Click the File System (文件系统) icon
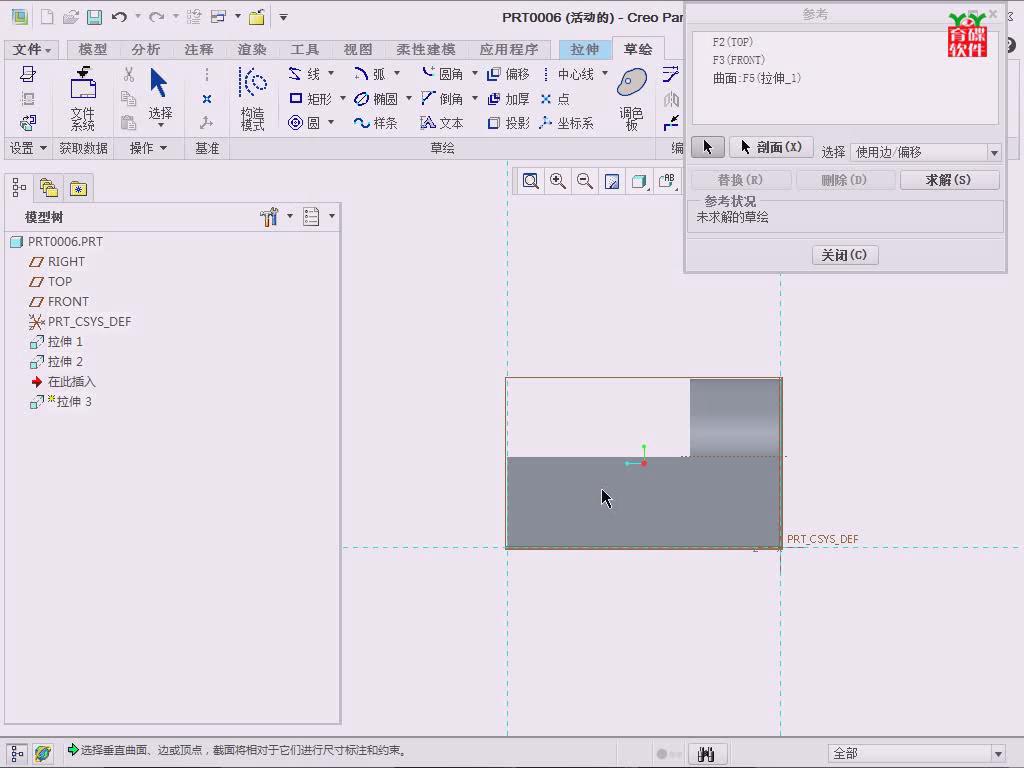 [83, 98]
